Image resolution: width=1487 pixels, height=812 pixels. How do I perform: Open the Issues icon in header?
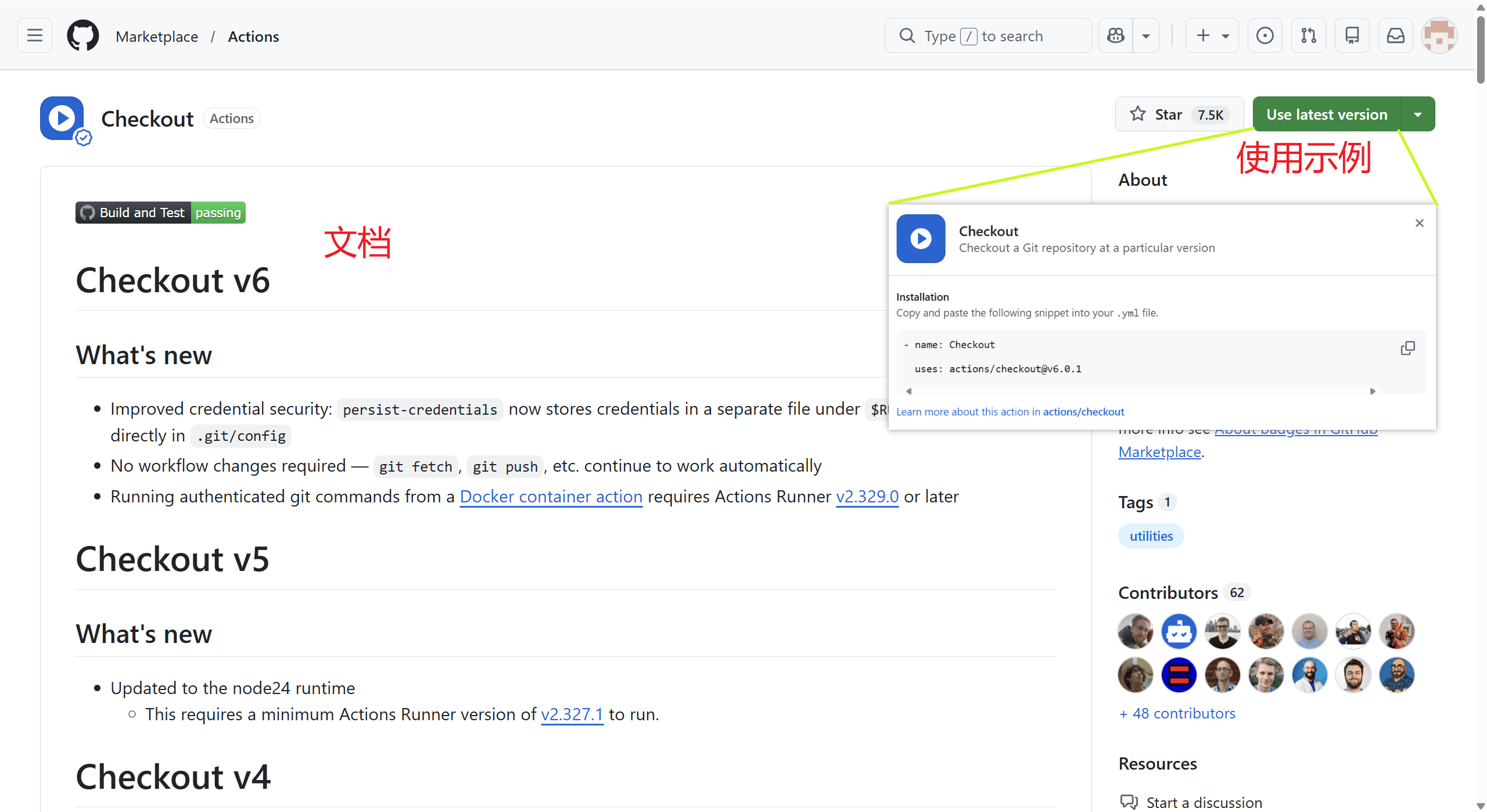(x=1265, y=36)
